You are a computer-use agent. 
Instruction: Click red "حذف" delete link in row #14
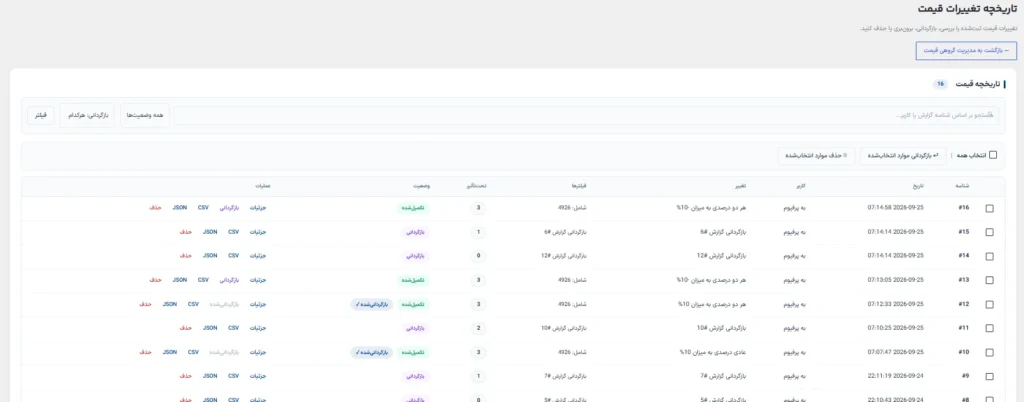[x=185, y=256]
